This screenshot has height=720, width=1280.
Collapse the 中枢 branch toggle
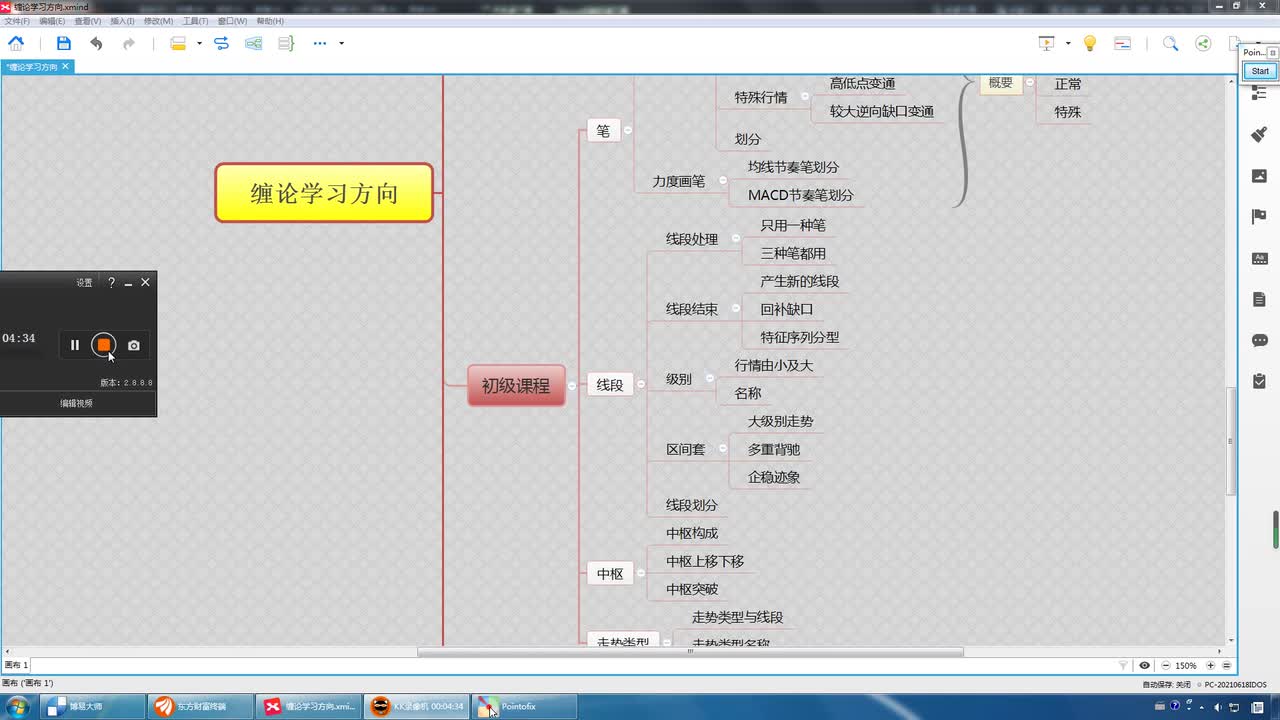(x=641, y=574)
